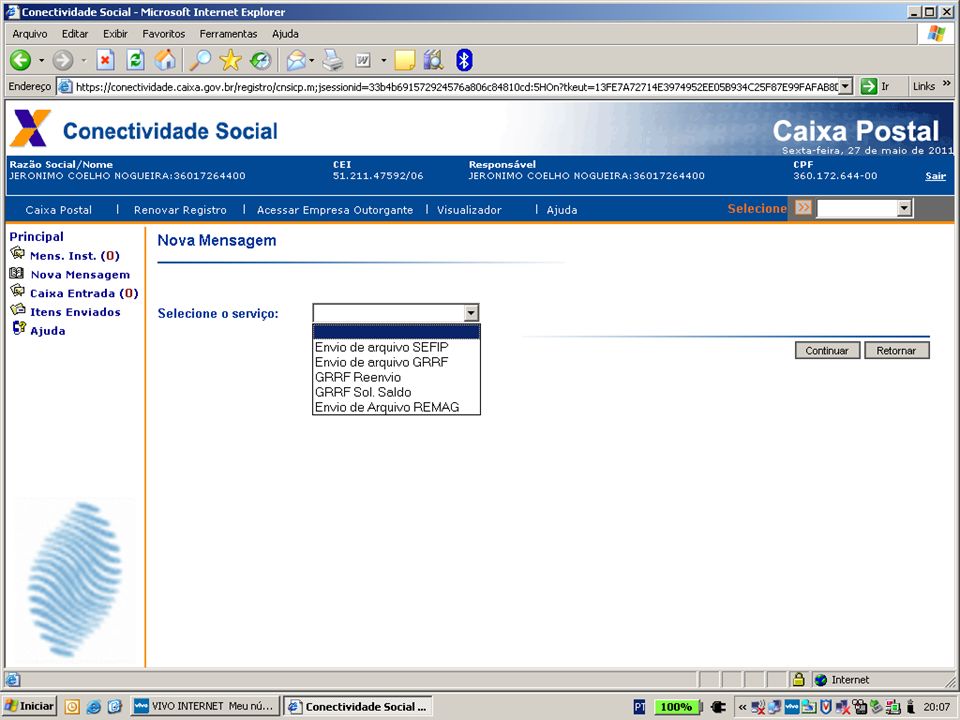Click the Bluetooth toolbar icon
This screenshot has width=960, height=720.
pos(464,60)
